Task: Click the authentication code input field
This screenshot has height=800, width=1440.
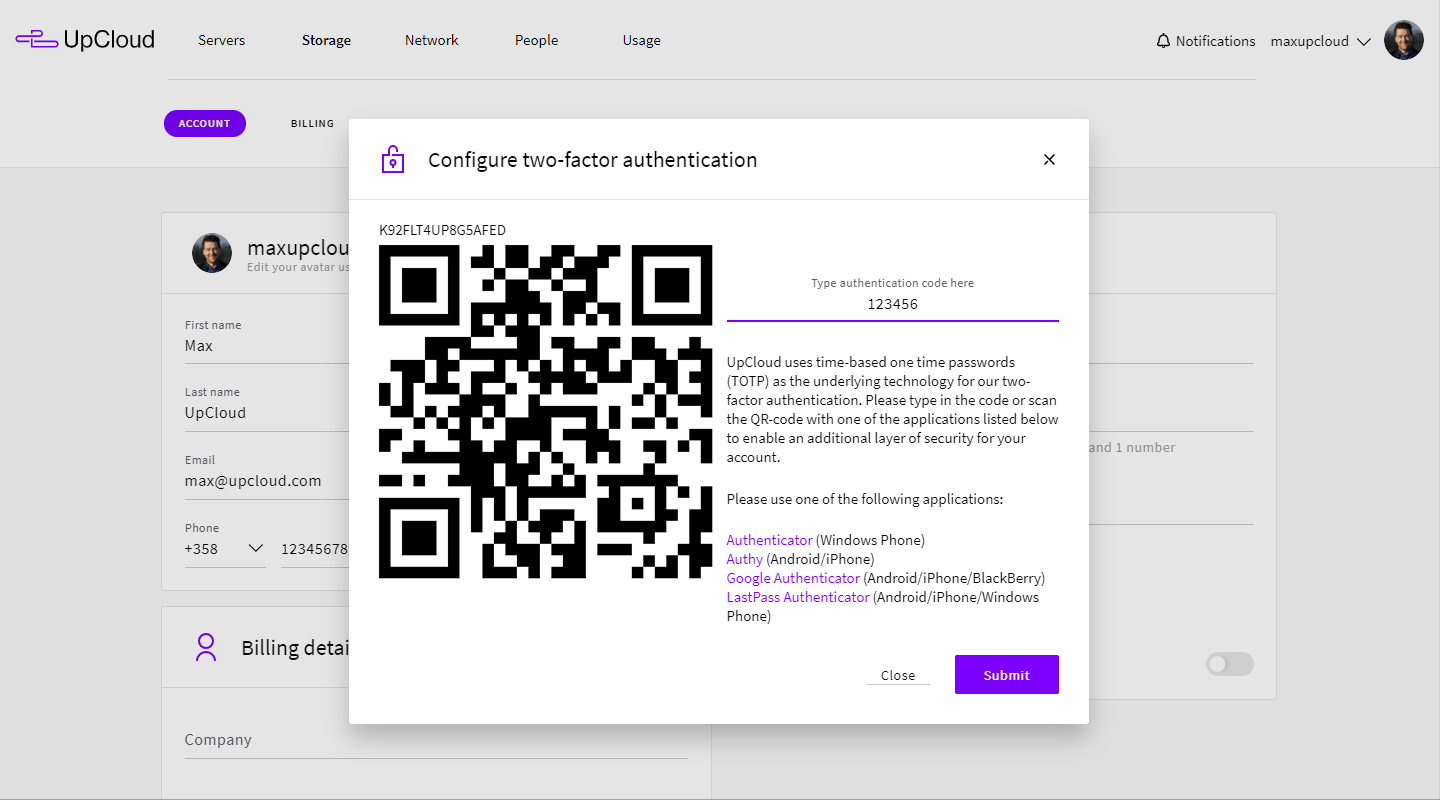Action: 892,303
